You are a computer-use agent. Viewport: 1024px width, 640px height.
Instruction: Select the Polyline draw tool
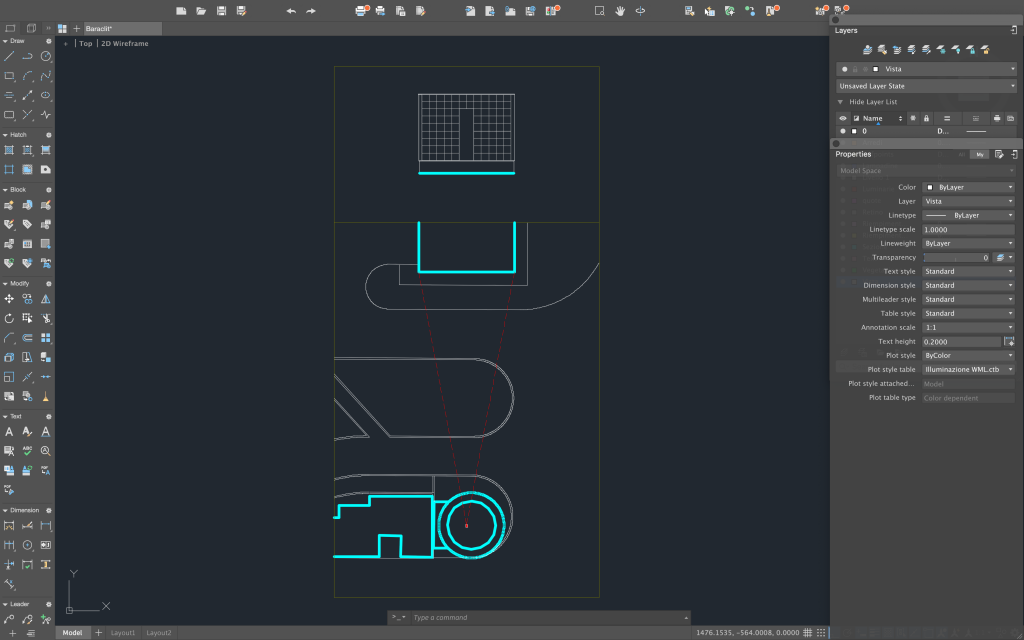[27, 57]
